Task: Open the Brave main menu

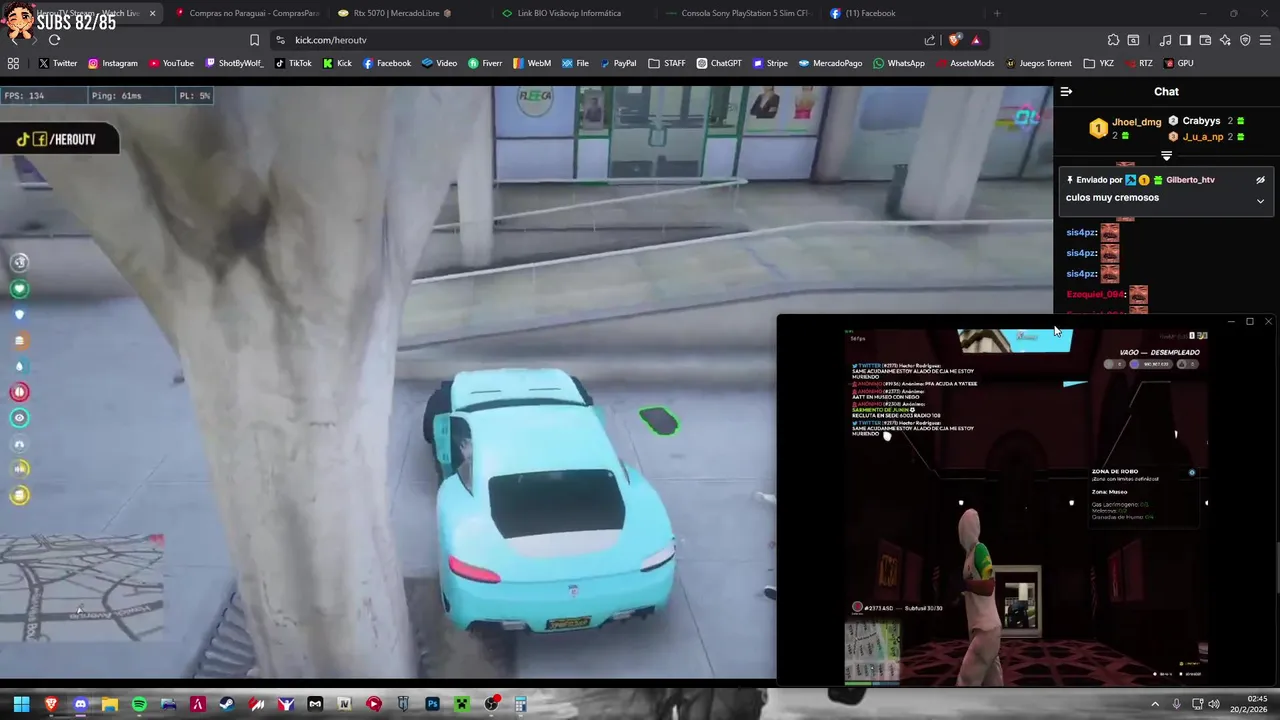Action: (x=1265, y=40)
